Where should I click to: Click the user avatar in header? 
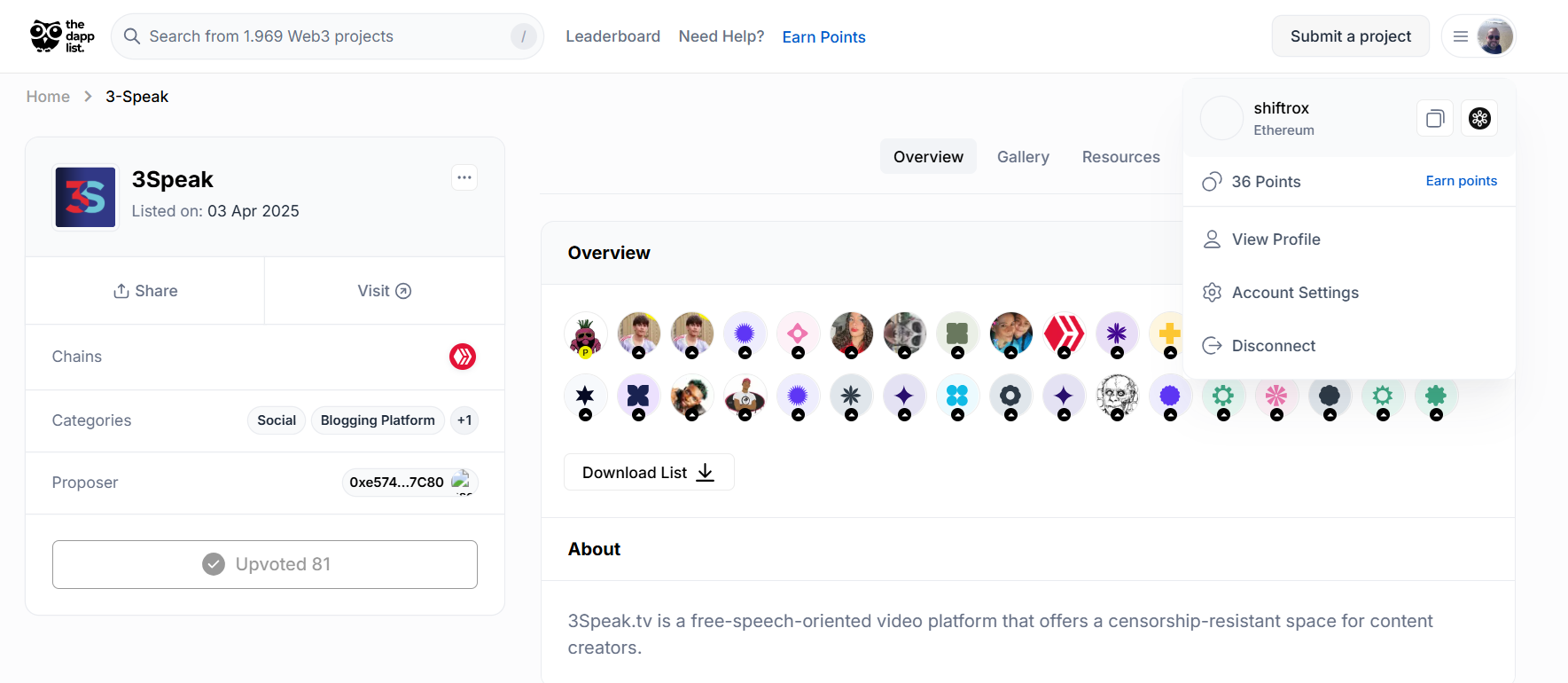click(x=1494, y=36)
